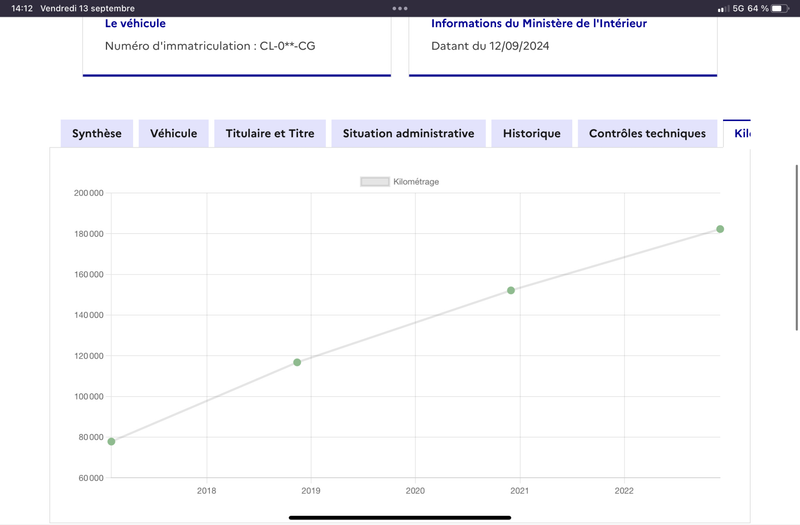Click the 2020 x-axis label
This screenshot has height=525, width=800.
coord(415,491)
